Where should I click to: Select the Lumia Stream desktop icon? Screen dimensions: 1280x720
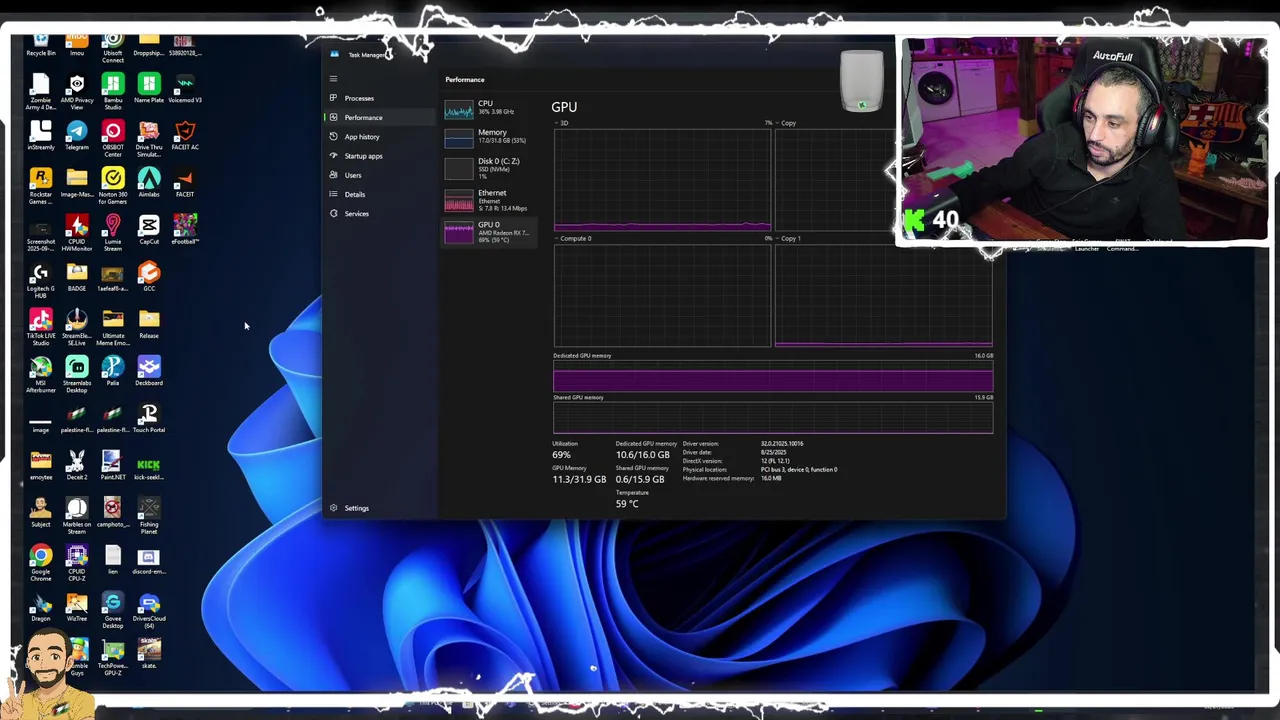(x=113, y=233)
